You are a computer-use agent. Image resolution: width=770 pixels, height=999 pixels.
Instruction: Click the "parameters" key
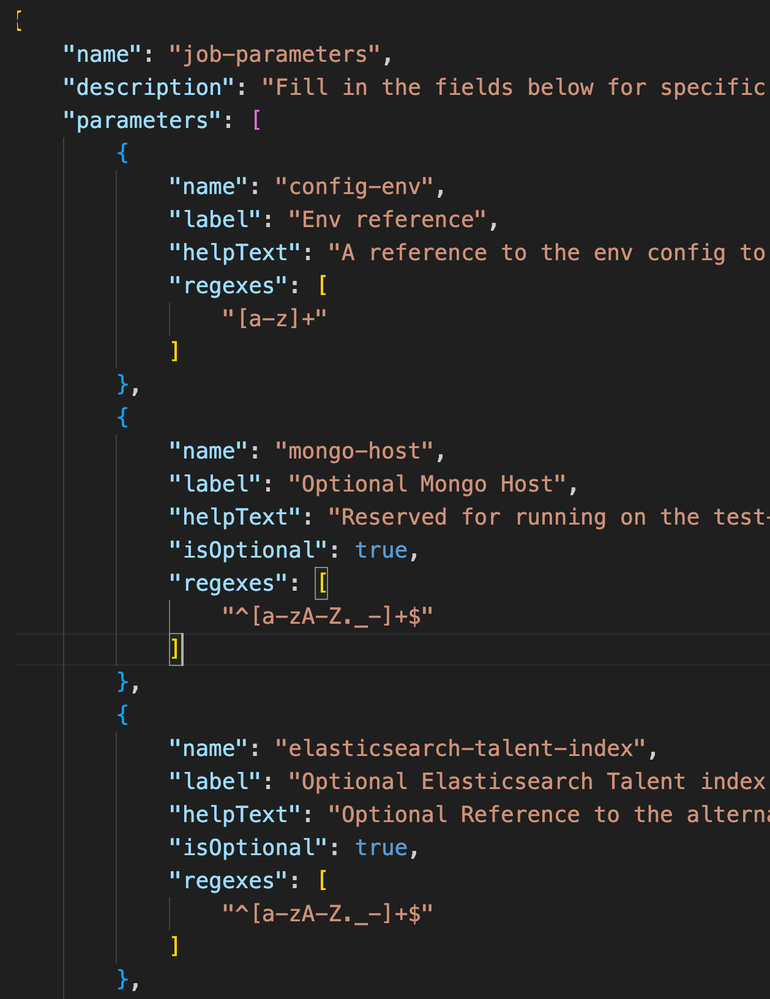(143, 120)
